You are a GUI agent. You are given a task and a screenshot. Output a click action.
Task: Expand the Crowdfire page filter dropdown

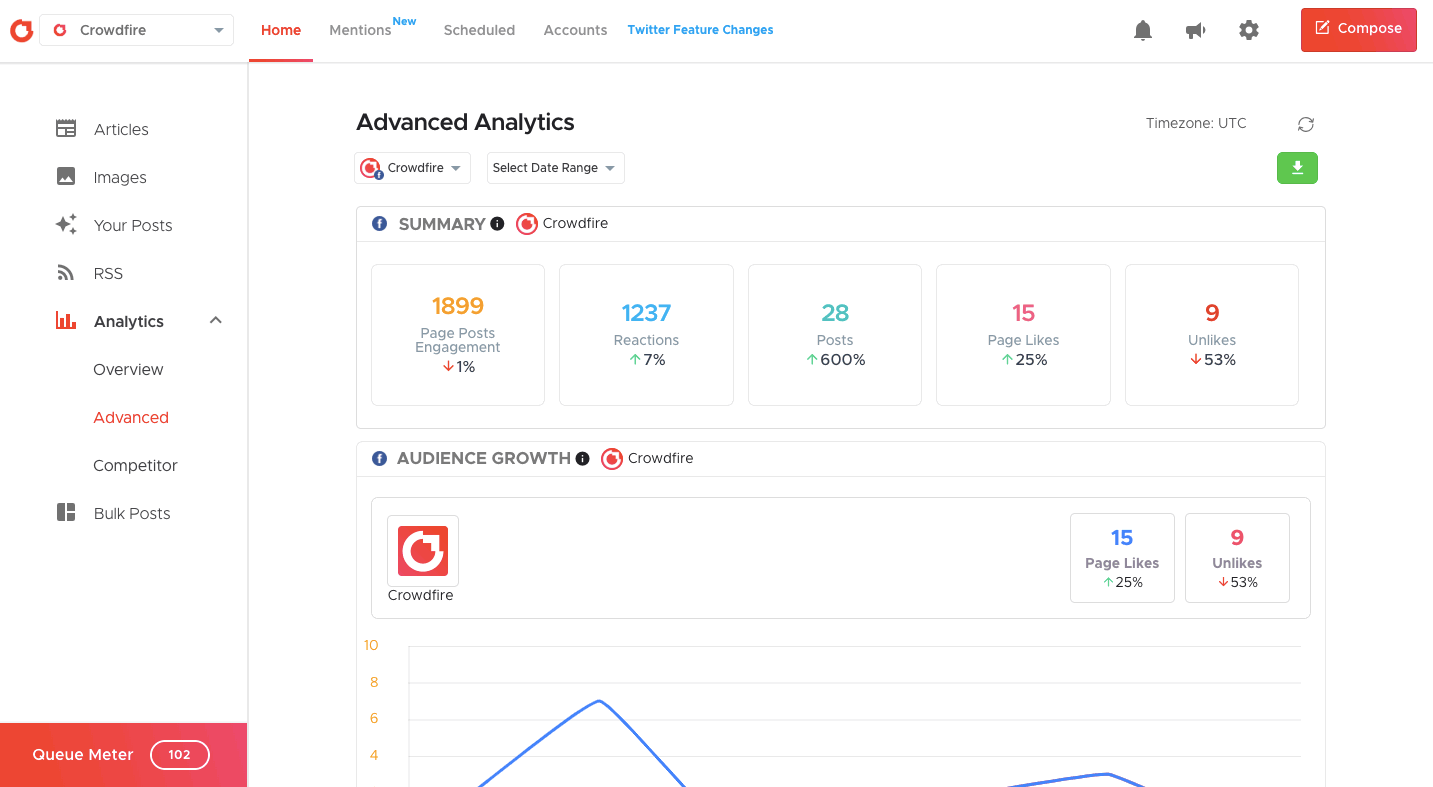tap(412, 168)
